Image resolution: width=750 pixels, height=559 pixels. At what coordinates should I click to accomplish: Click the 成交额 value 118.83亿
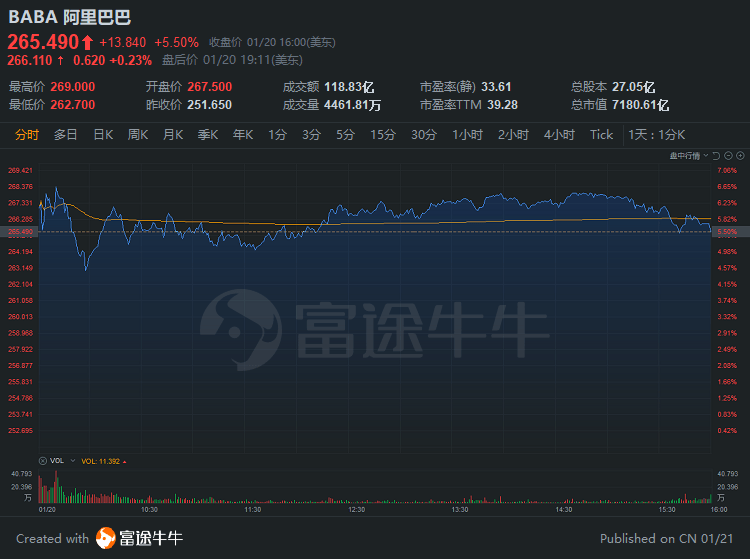(x=349, y=87)
